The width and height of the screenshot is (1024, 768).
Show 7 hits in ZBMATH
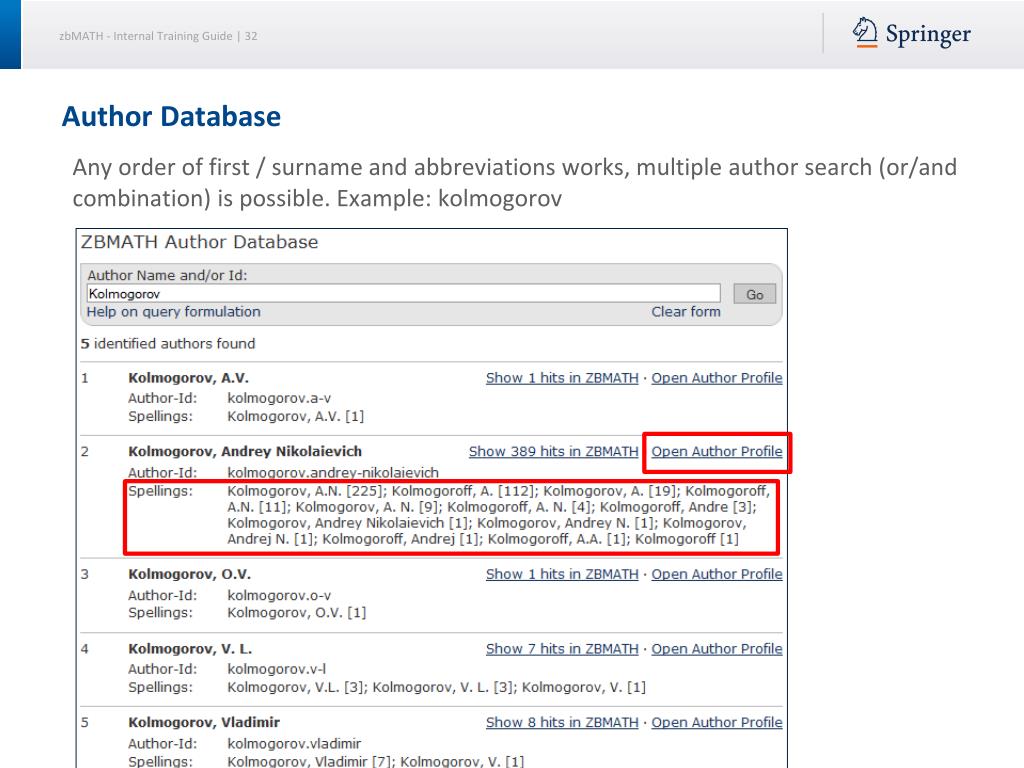tap(562, 648)
